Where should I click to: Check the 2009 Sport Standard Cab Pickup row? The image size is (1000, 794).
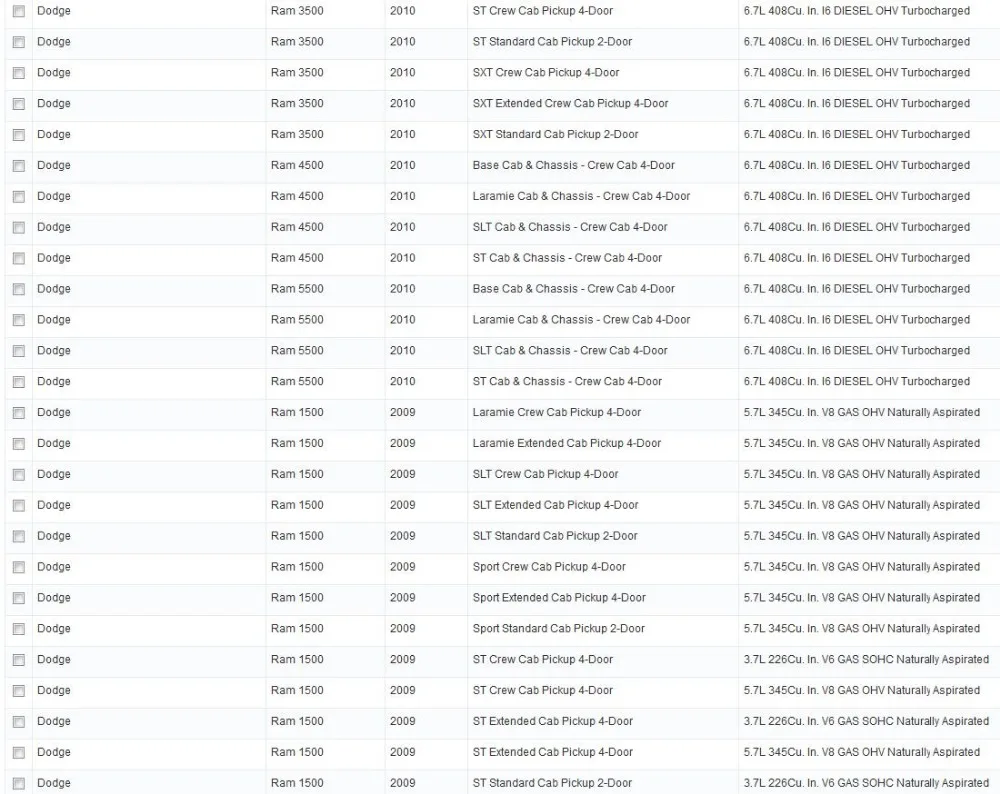[19, 629]
